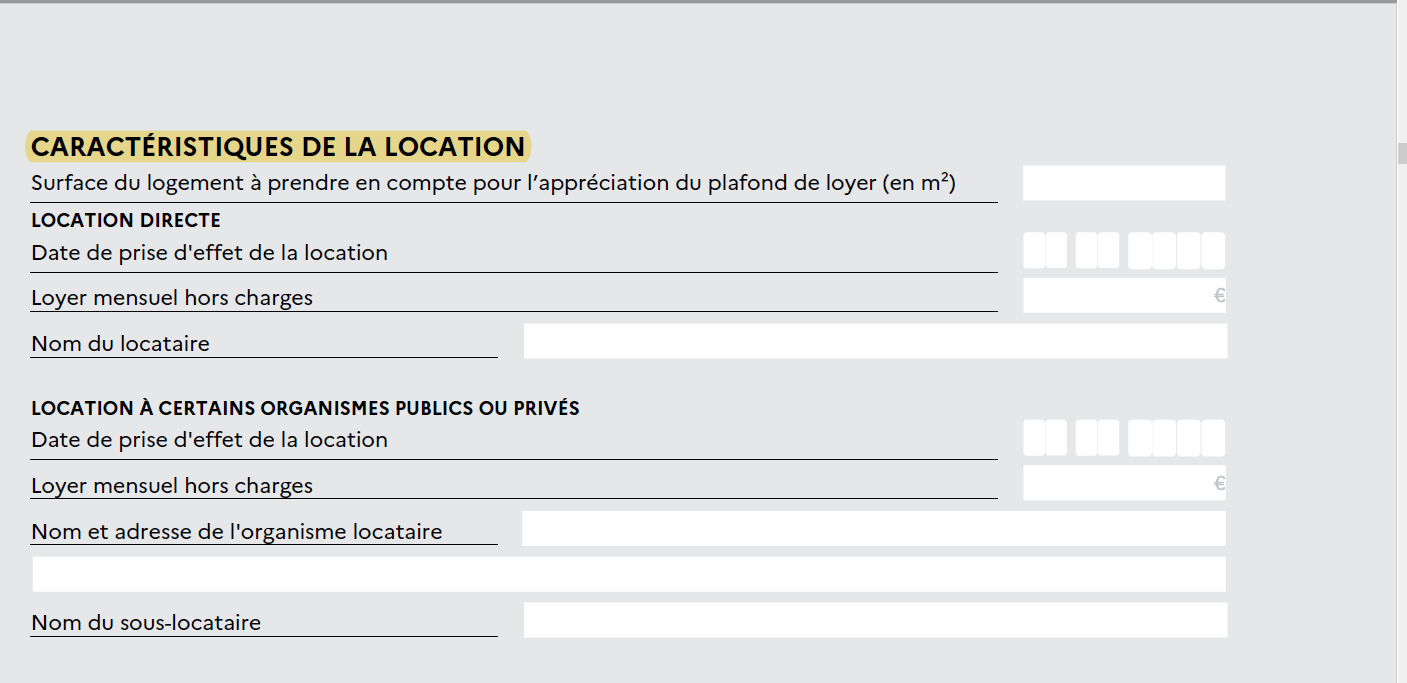Click the vertical scrollbar thumb

click(1401, 153)
